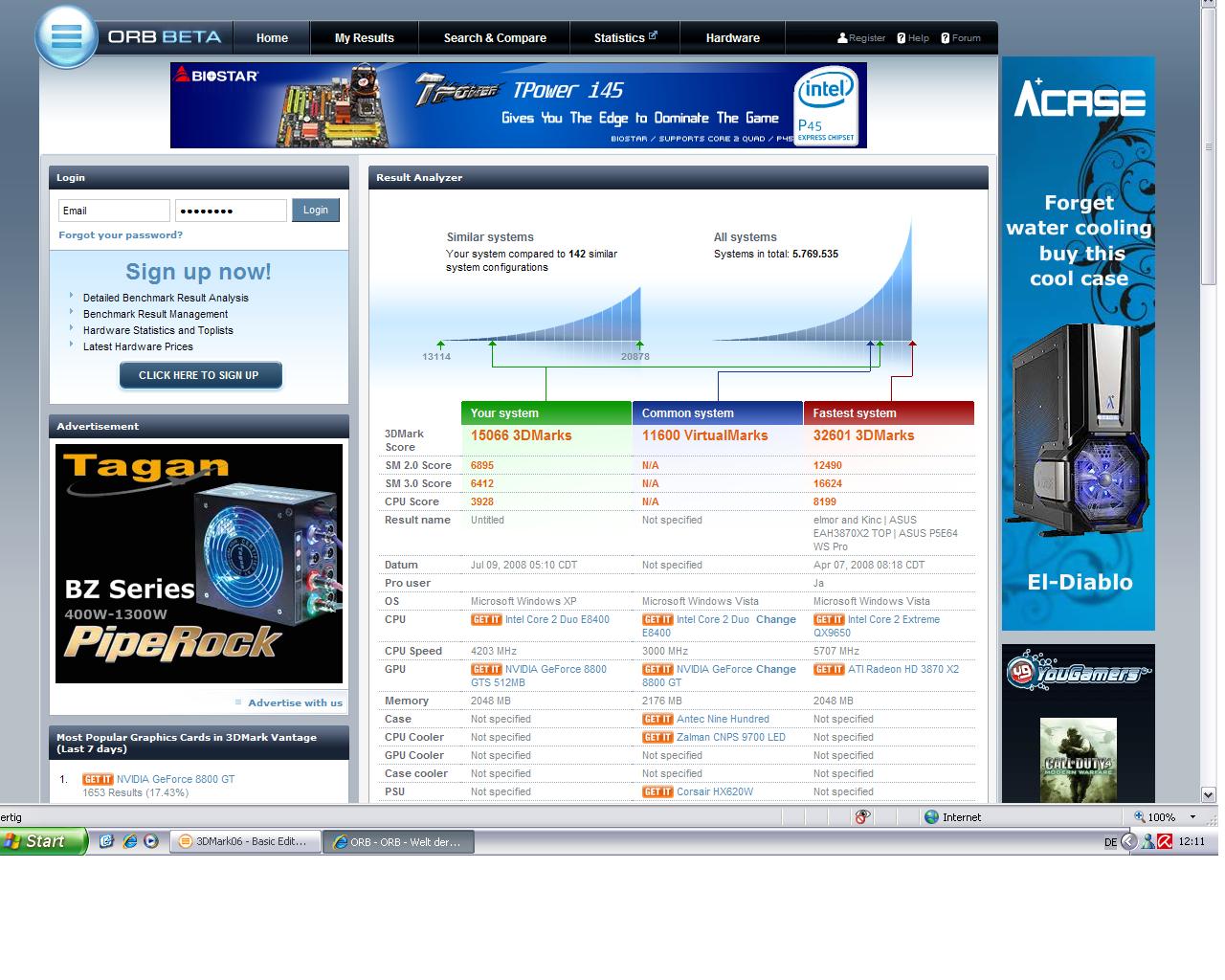Select the Your system column header

pyautogui.click(x=546, y=412)
